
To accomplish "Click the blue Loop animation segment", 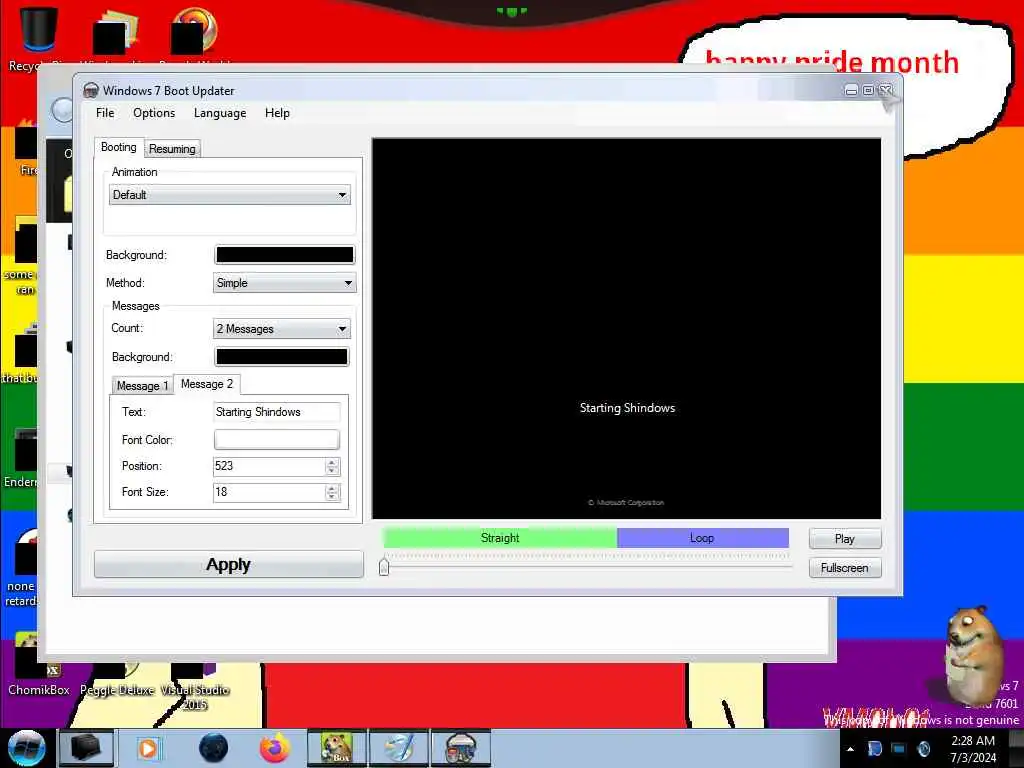I will 703,538.
